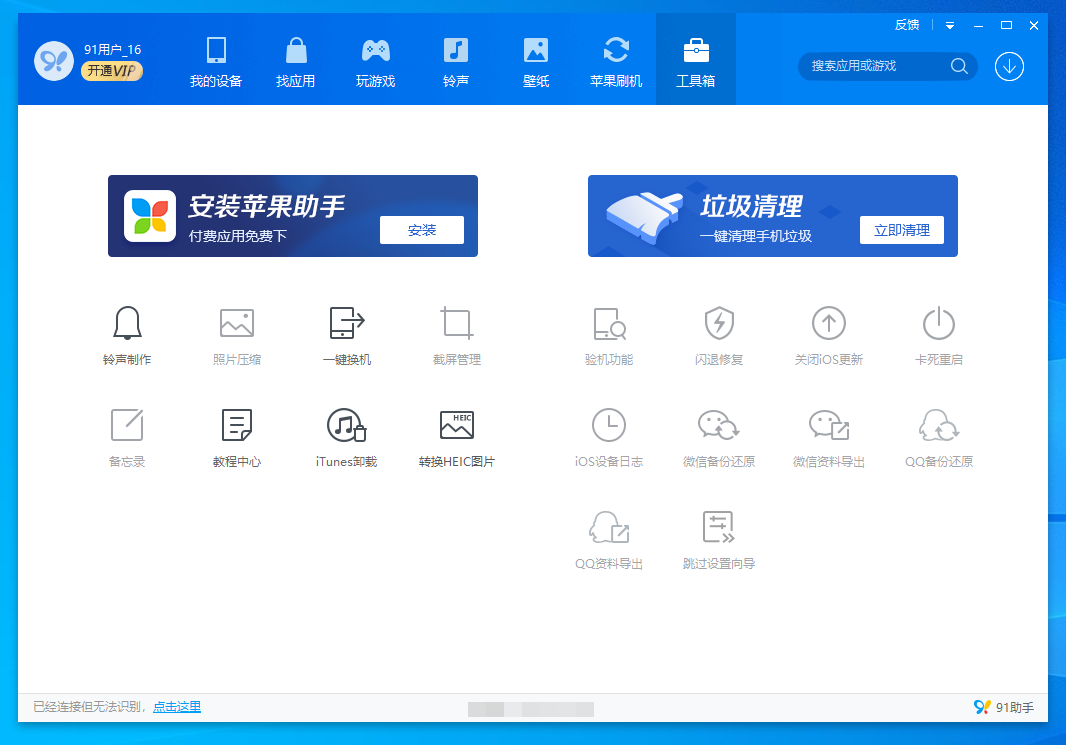Click the 点击这里 link in status bar
This screenshot has height=745, width=1066.
(177, 707)
